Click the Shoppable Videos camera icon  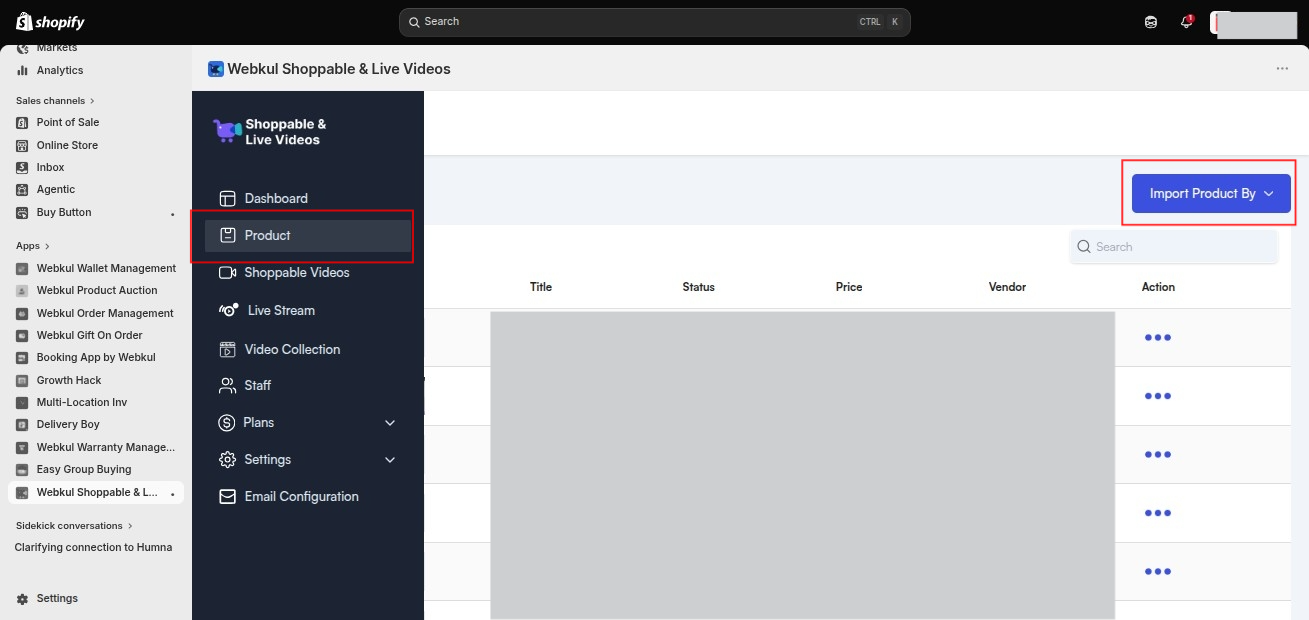tap(227, 272)
